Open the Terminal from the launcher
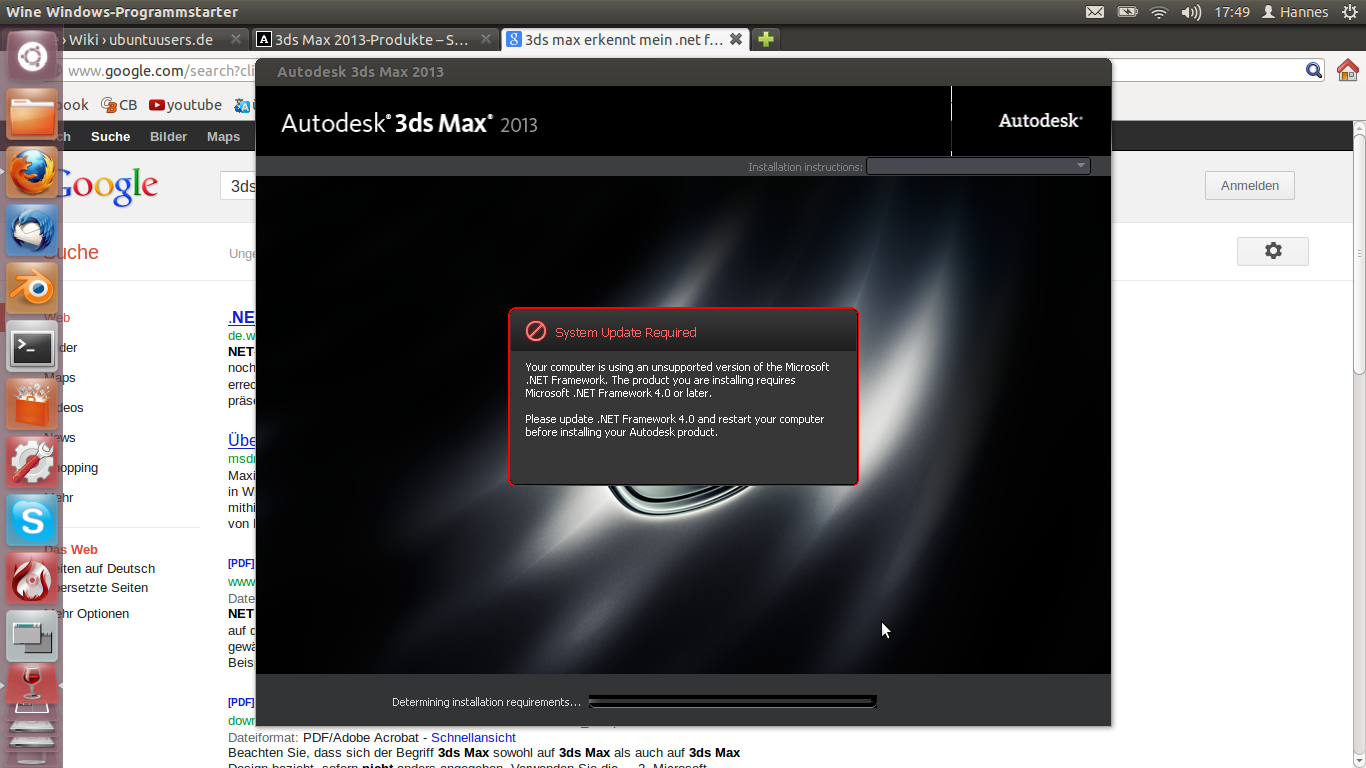Screen dimensions: 1366x768 pyautogui.click(x=32, y=346)
